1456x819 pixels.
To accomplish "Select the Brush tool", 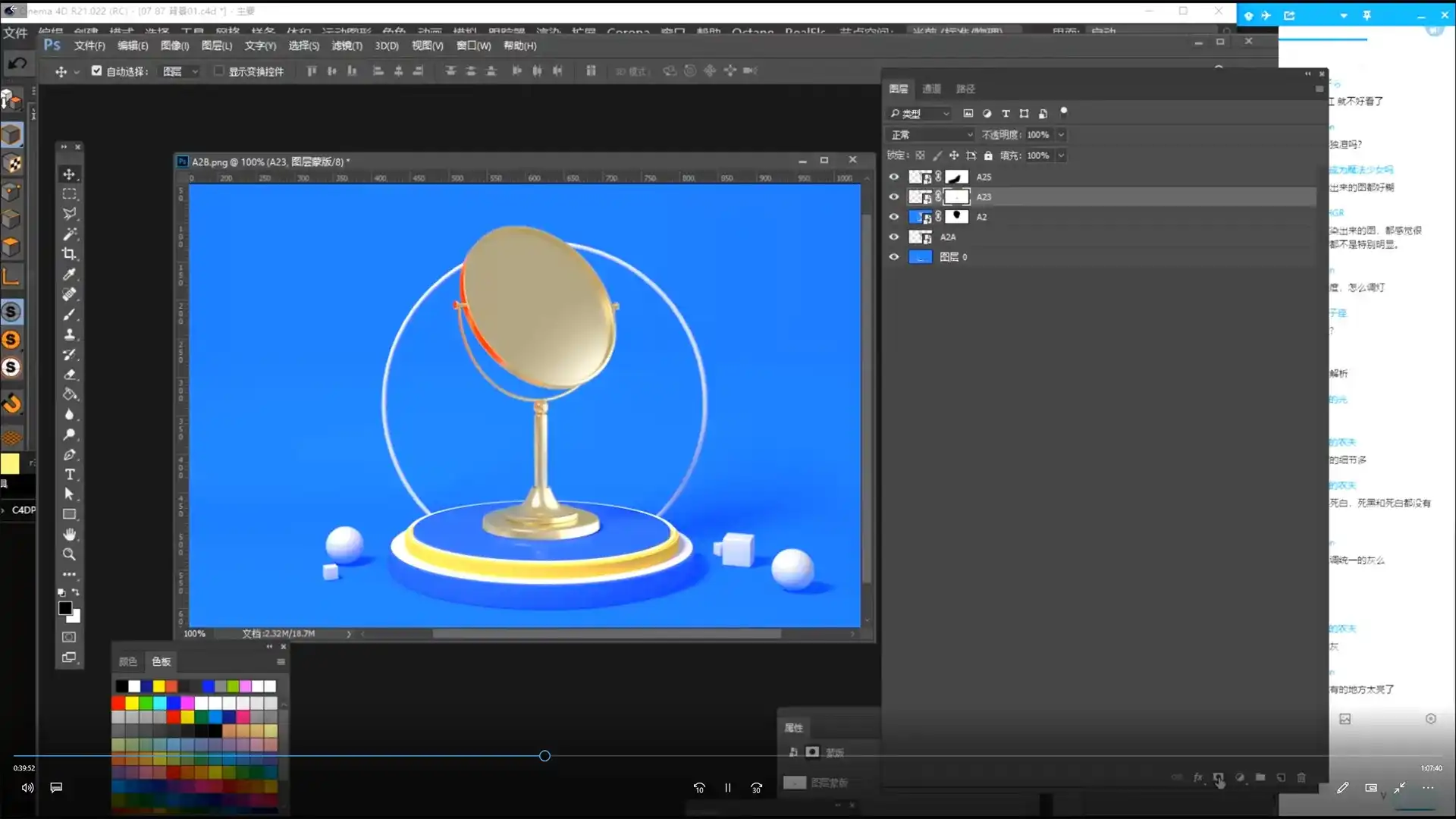I will tap(69, 315).
